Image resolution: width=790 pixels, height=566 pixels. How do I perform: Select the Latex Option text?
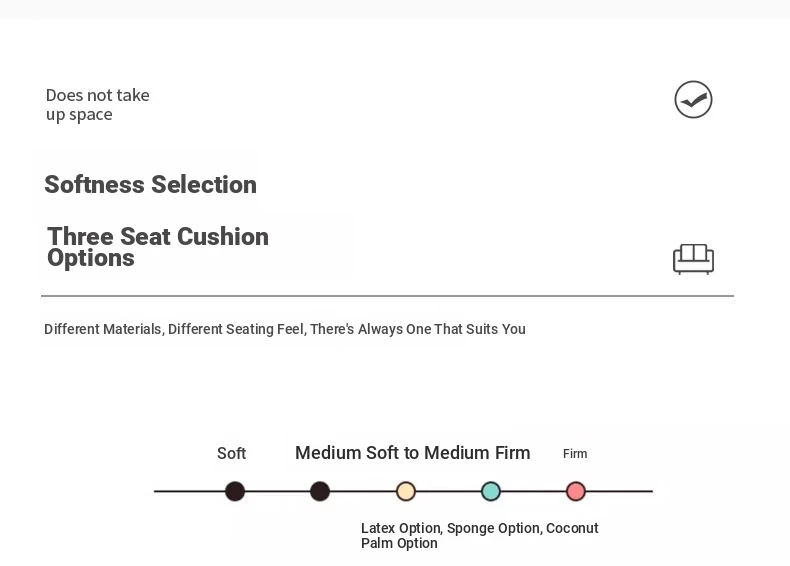(x=401, y=528)
